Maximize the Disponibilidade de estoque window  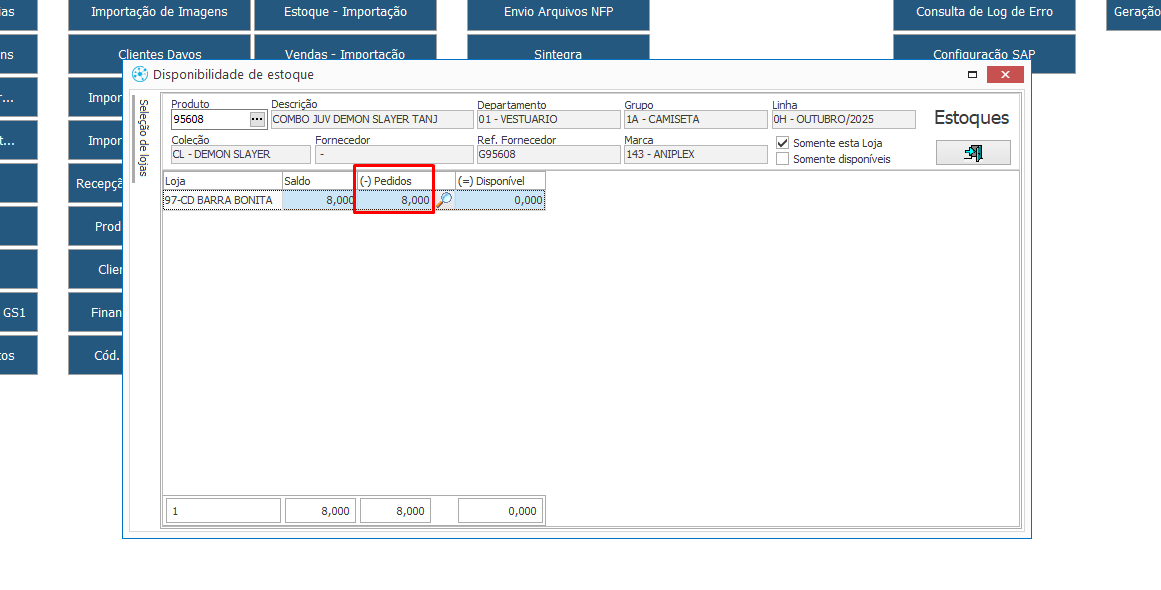click(972, 75)
